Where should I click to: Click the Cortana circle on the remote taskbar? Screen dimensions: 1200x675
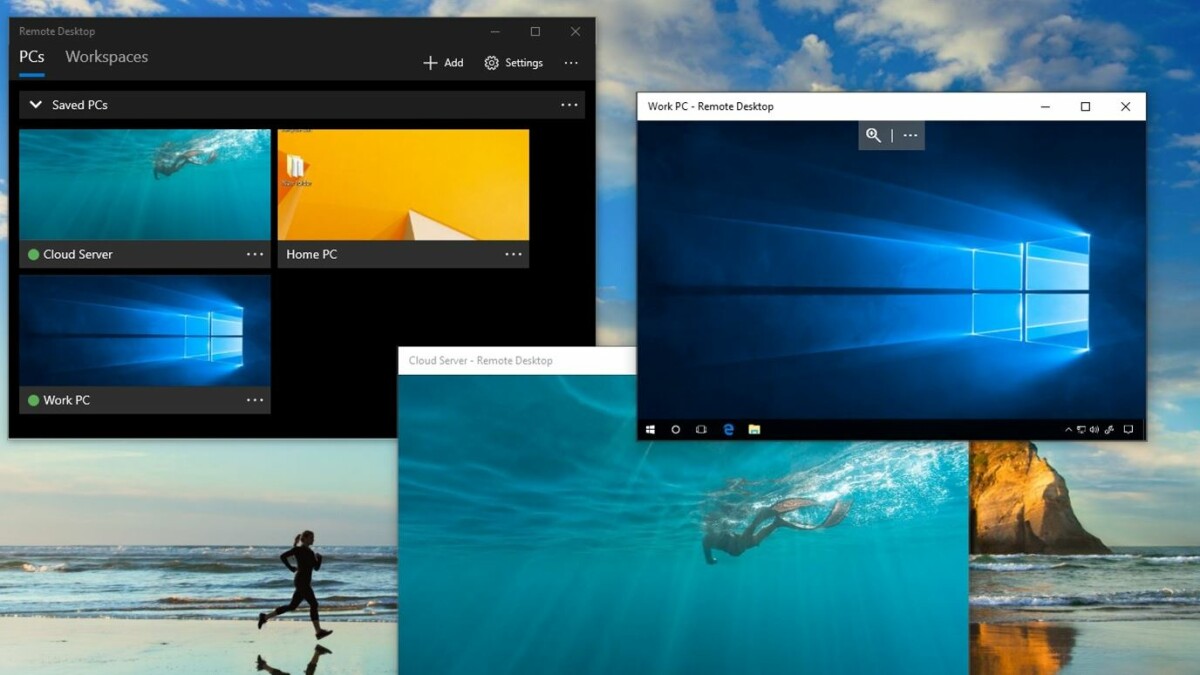click(676, 430)
